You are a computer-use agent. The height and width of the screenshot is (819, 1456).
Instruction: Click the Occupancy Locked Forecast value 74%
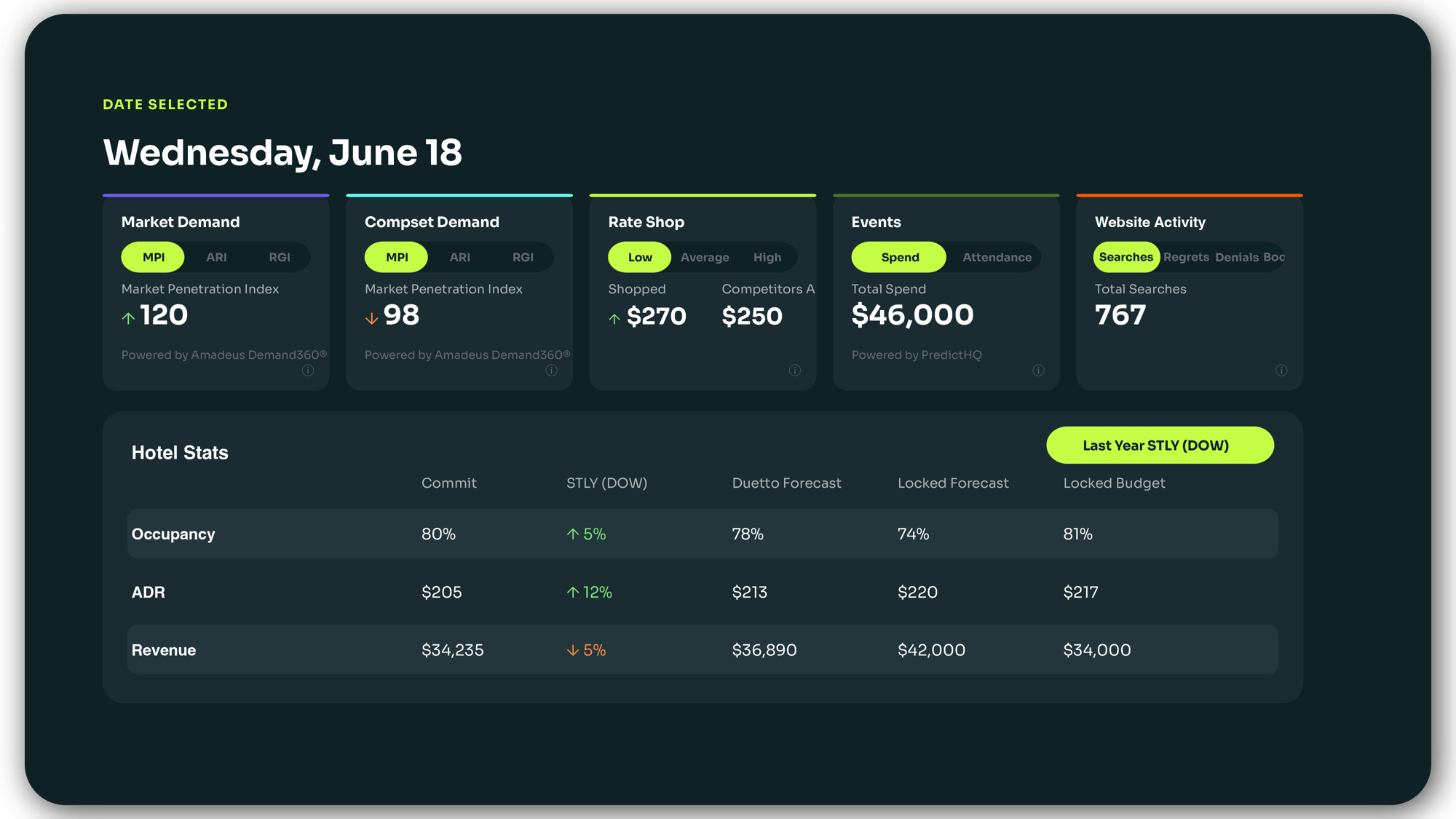914,534
